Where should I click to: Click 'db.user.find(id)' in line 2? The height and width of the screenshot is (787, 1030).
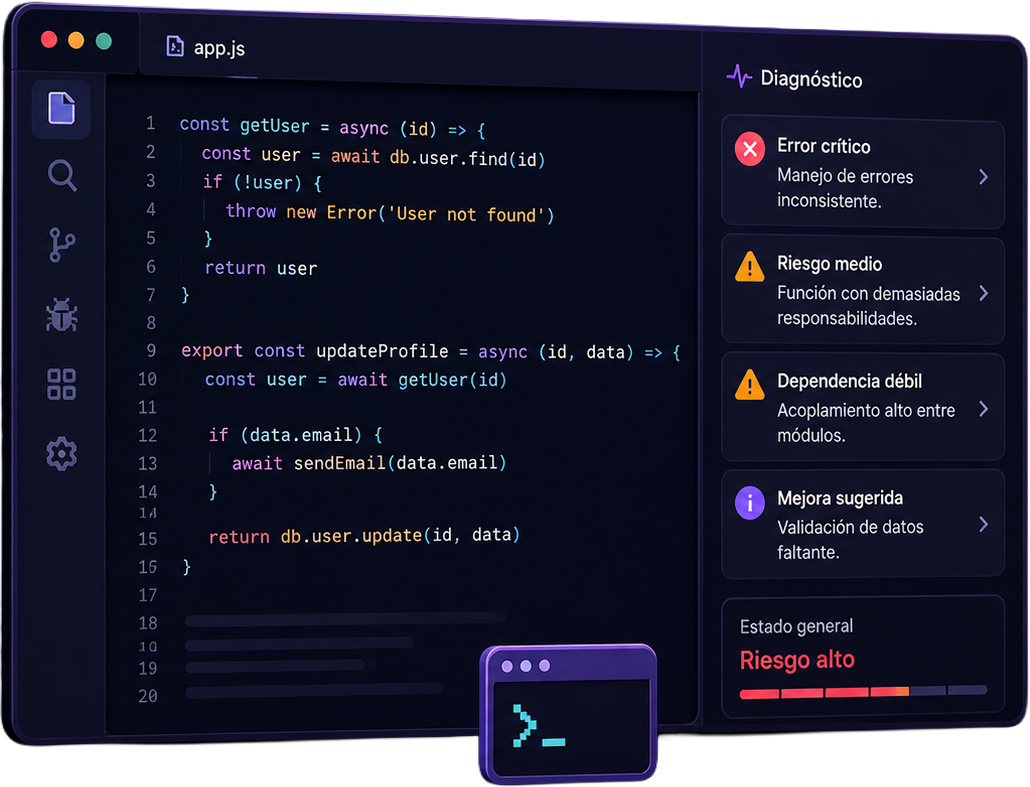(467, 158)
